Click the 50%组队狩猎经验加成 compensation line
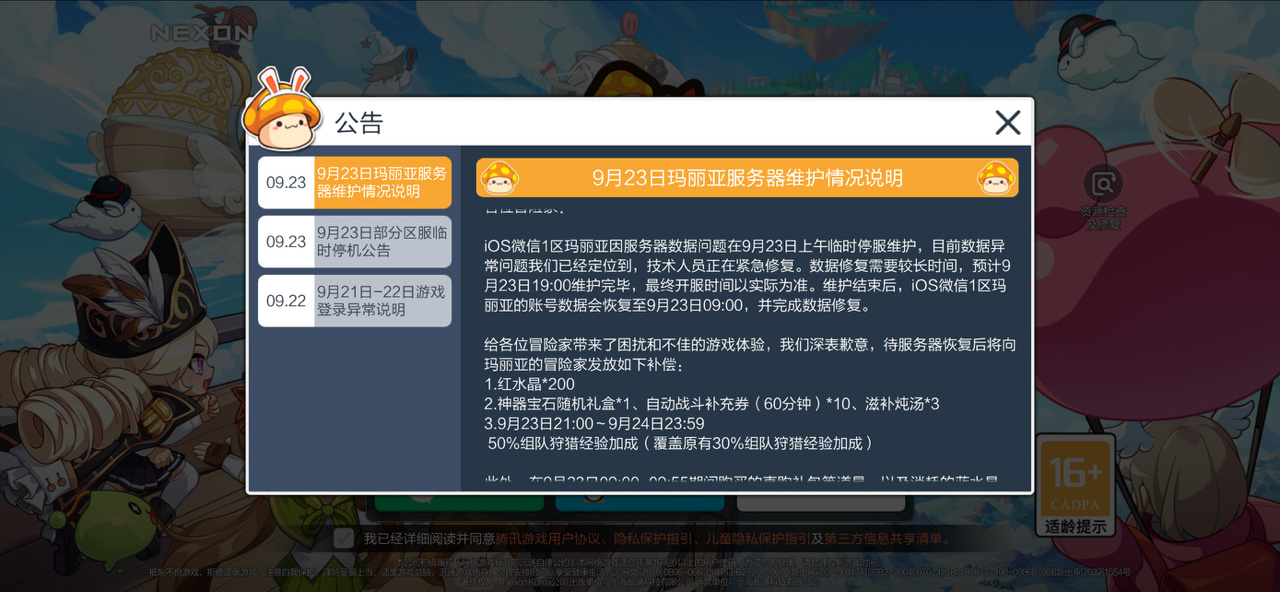The width and height of the screenshot is (1280, 592). (x=681, y=443)
